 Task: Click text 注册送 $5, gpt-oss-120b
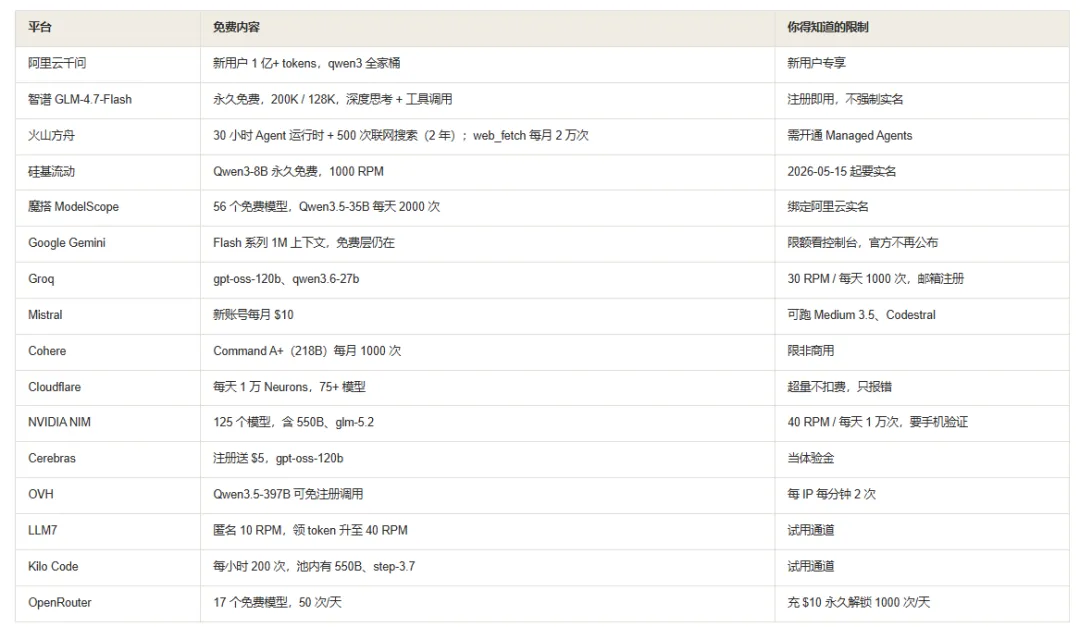278,458
